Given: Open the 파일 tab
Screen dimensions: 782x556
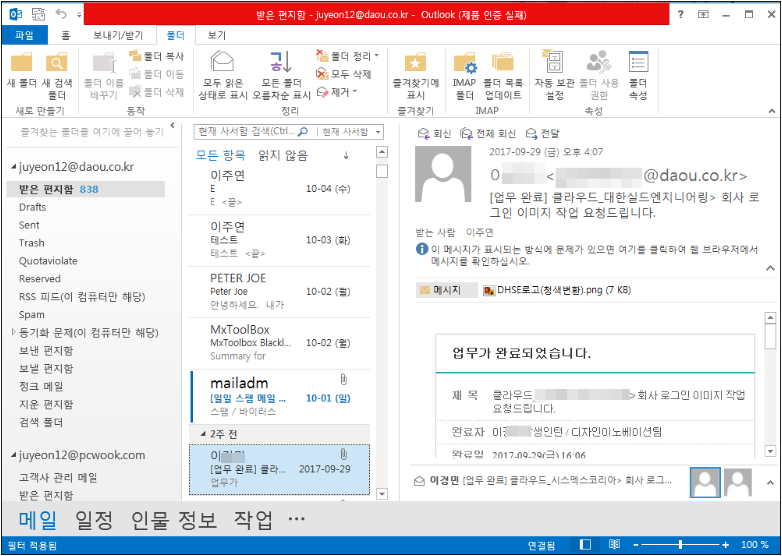Looking at the screenshot, I should pos(24,35).
